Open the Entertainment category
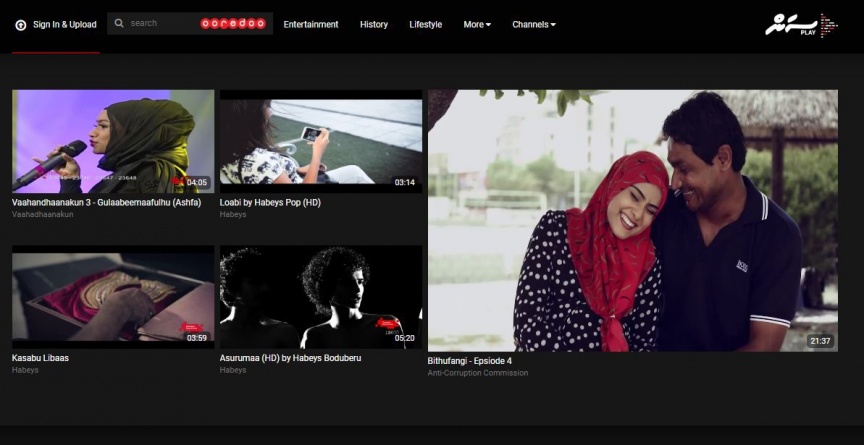864x445 pixels. [x=311, y=24]
